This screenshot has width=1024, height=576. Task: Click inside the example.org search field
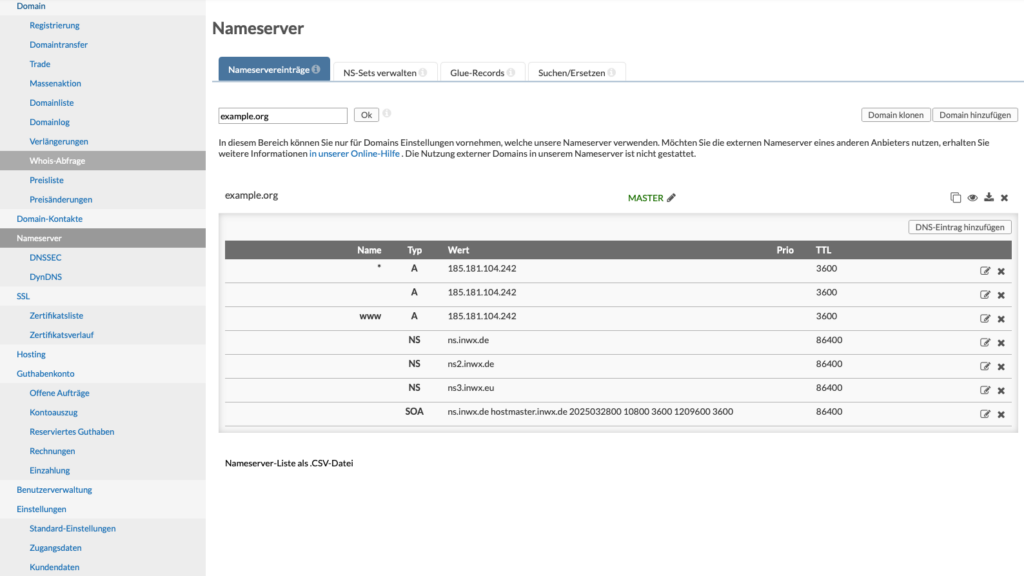pyautogui.click(x=281, y=115)
